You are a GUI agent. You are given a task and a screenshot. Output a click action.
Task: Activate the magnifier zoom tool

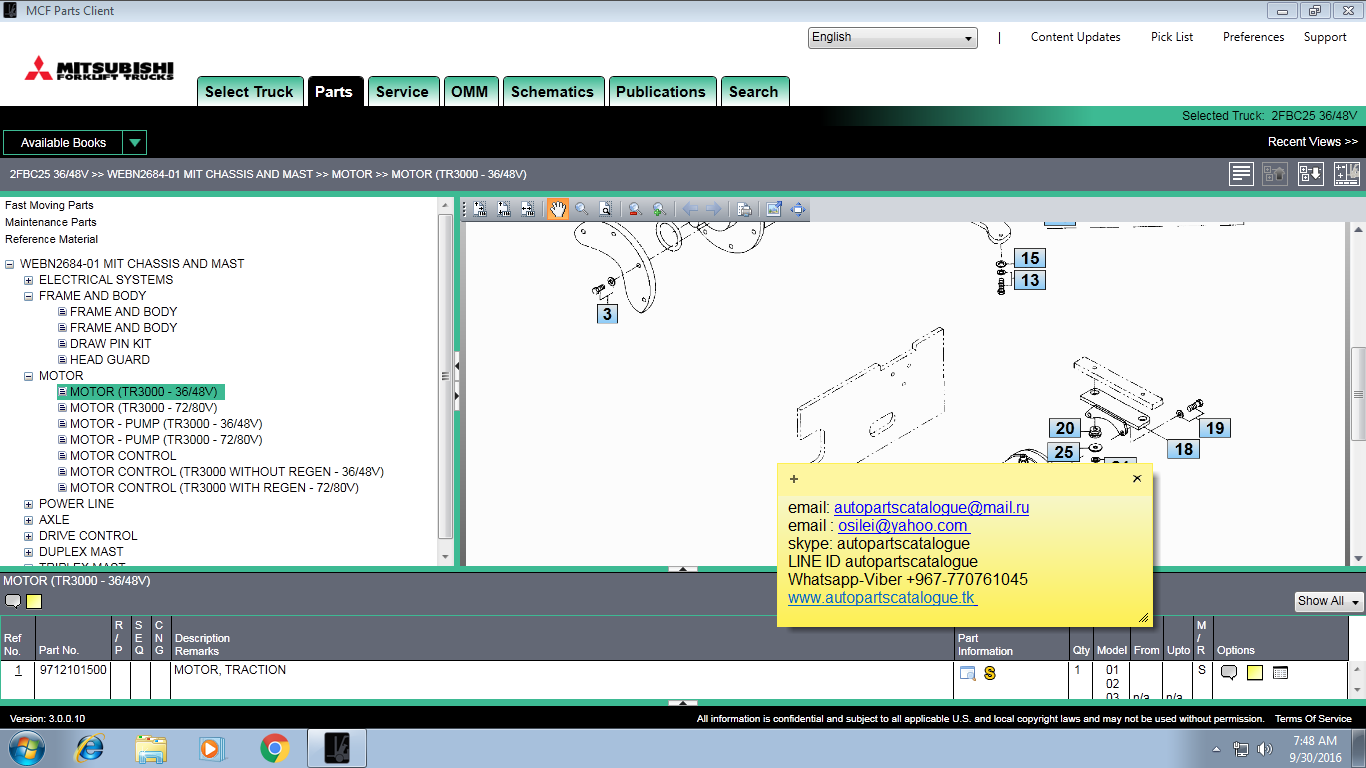point(581,209)
